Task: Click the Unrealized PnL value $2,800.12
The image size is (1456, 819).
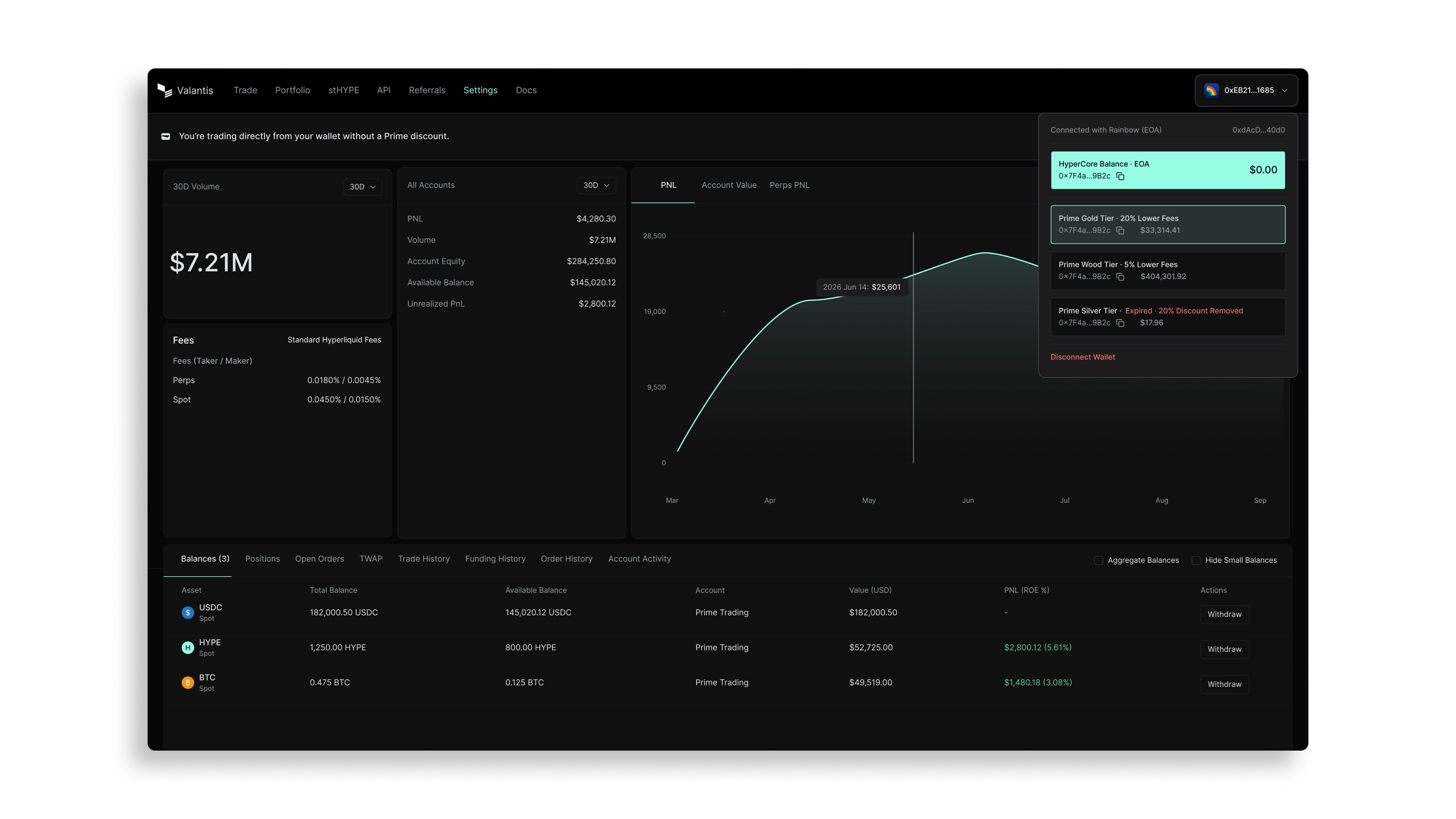Action: 597,304
